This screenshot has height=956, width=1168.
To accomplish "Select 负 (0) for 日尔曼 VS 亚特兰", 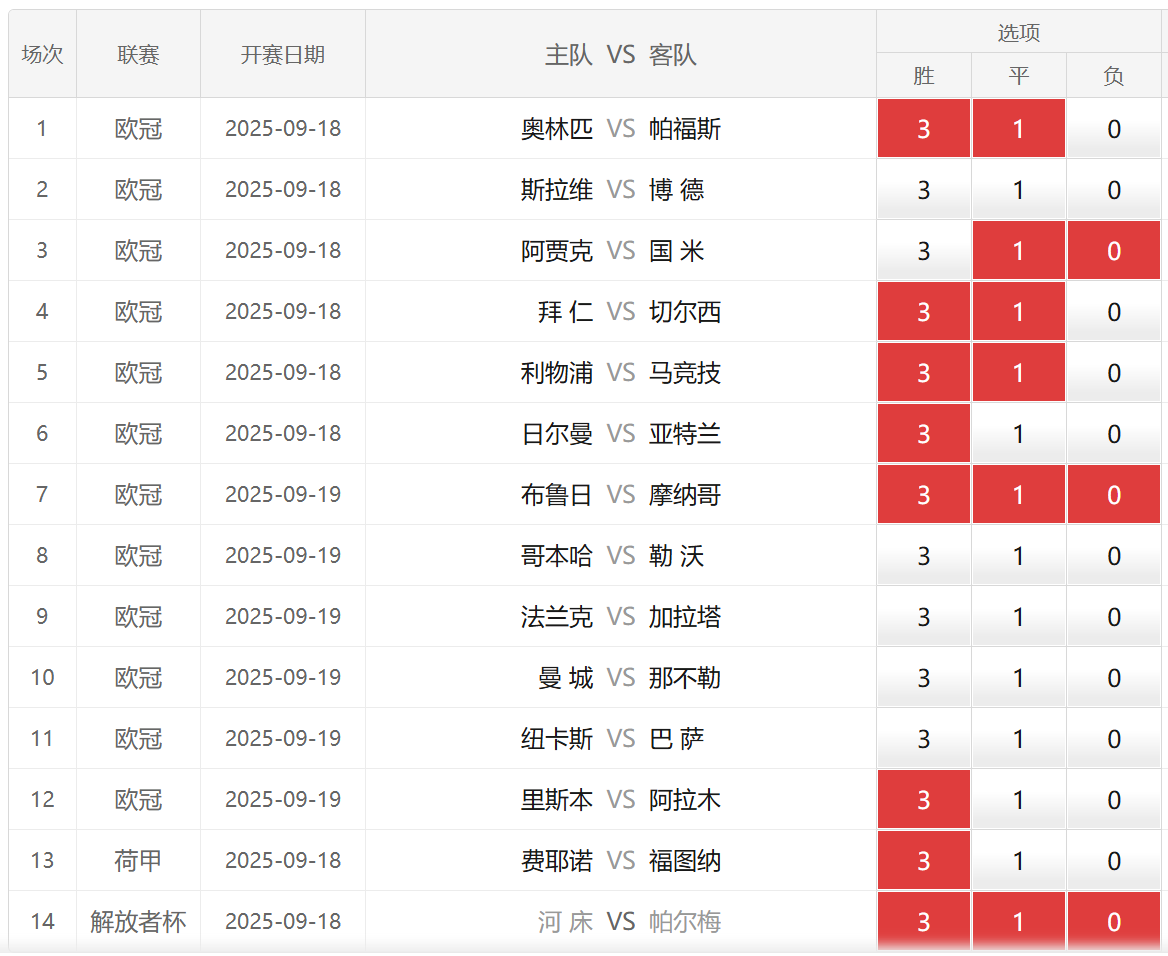I will [1114, 434].
